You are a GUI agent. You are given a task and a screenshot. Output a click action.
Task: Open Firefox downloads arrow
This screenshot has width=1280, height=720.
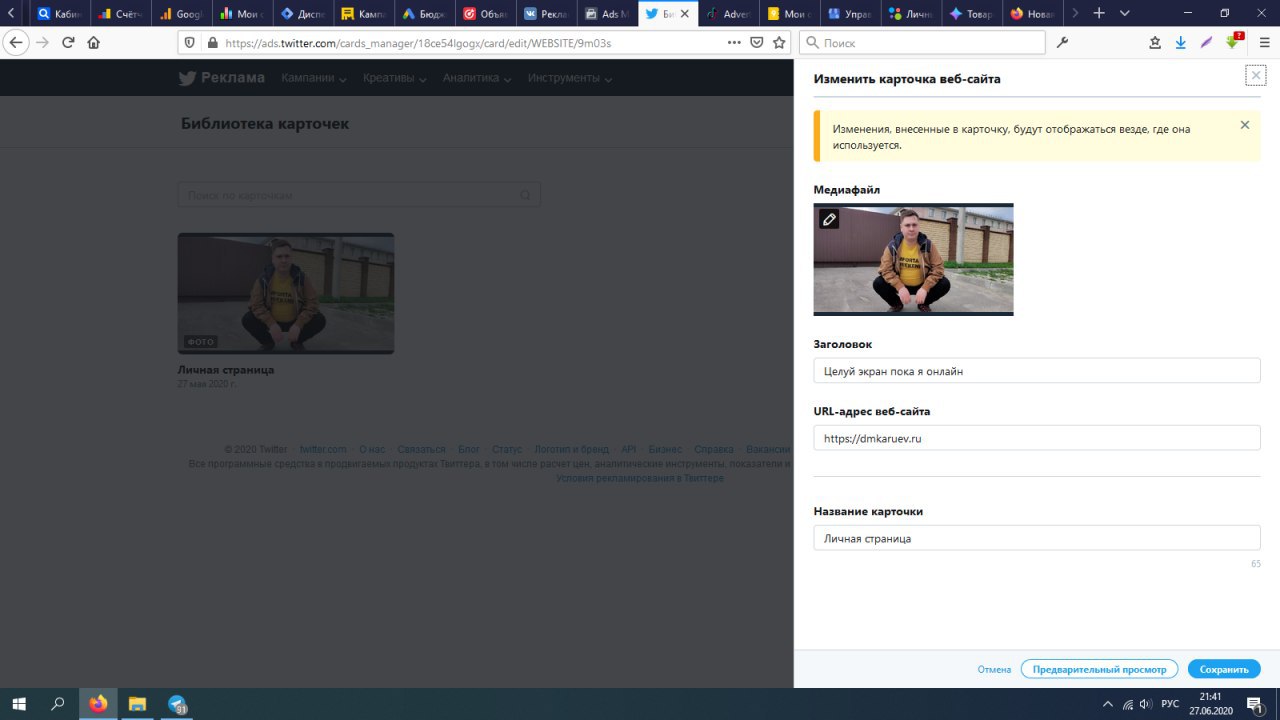(x=1181, y=43)
